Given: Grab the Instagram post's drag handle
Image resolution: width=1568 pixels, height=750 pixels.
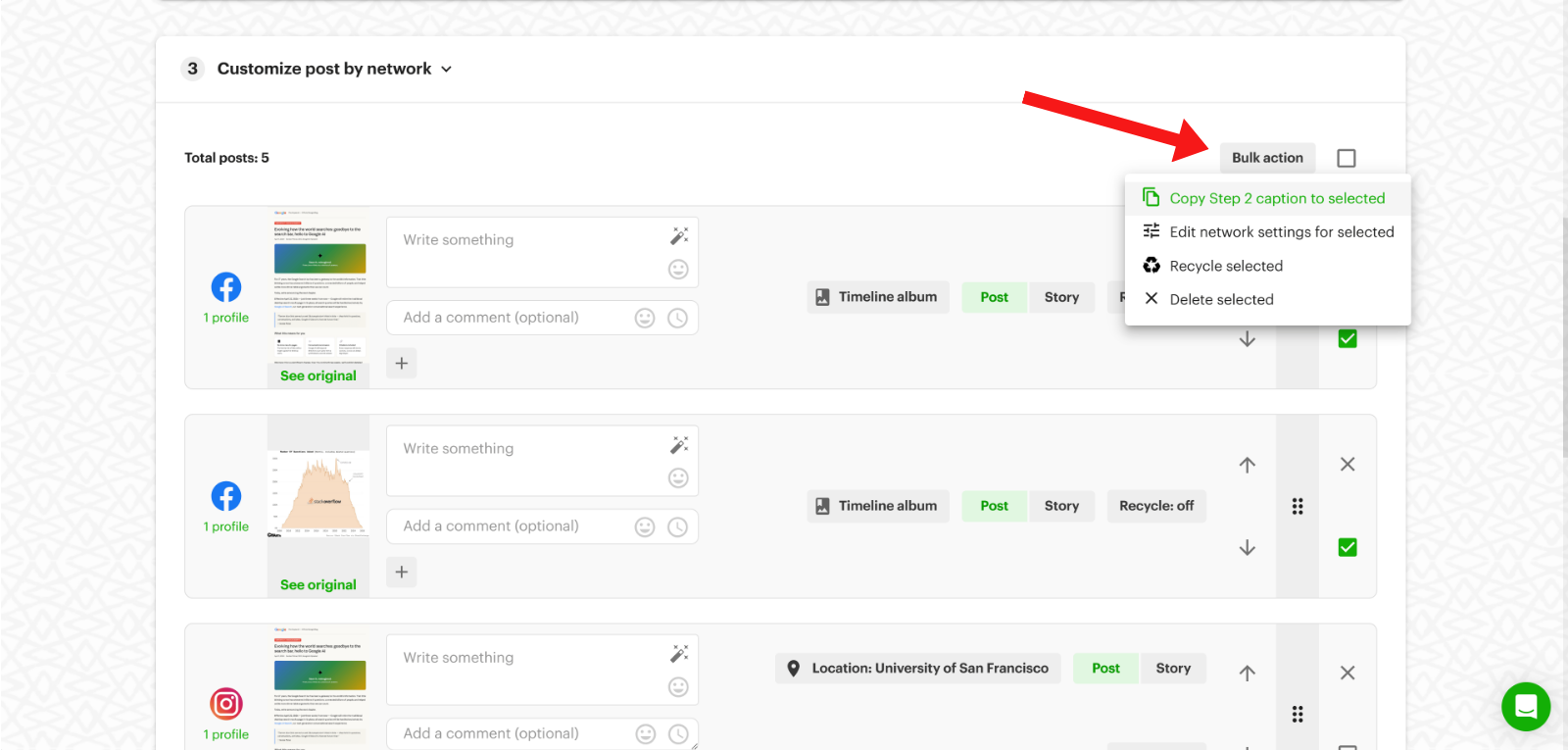Looking at the screenshot, I should point(1298,714).
